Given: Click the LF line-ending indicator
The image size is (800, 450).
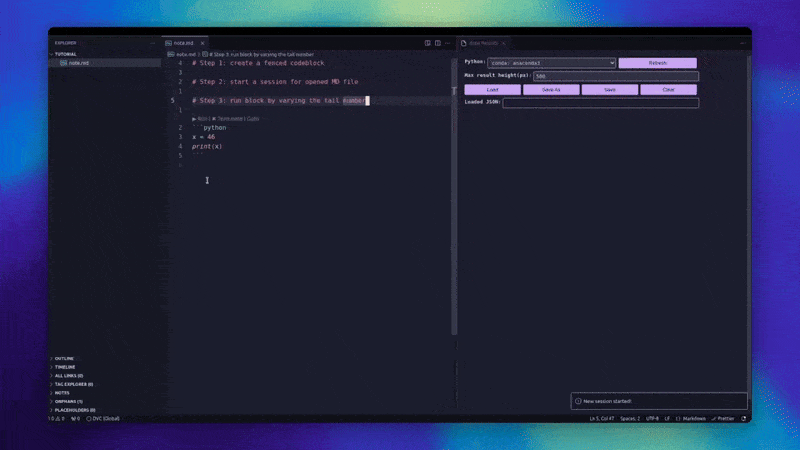Looking at the screenshot, I should (x=667, y=419).
